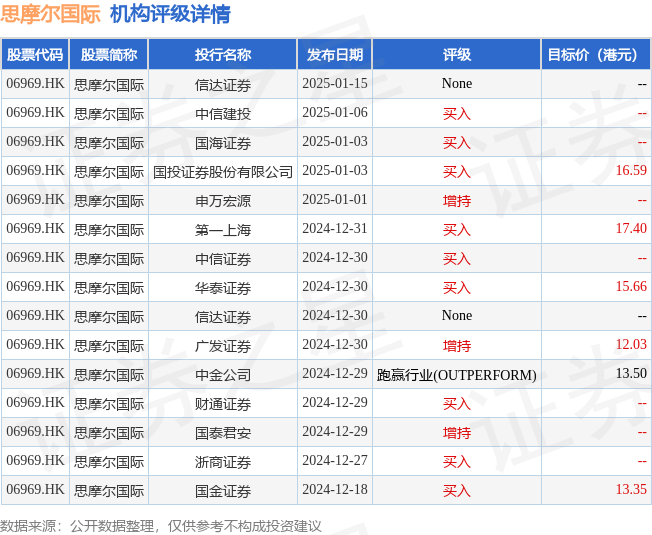Screen dimensions: 652x535
Task: Click target price 13.50
Action: [631, 373]
